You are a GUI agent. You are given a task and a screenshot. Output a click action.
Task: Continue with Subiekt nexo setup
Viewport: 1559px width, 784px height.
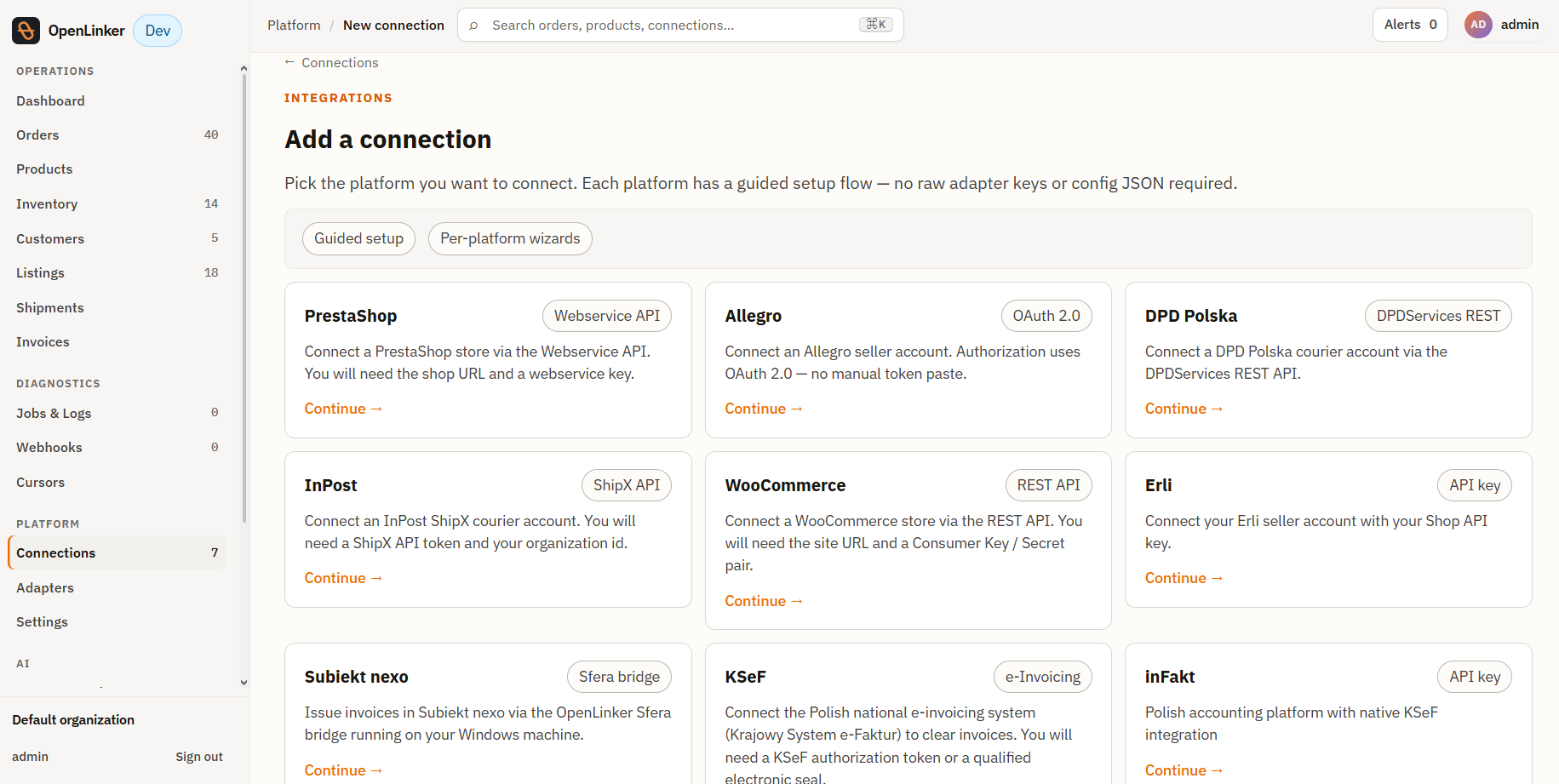(344, 770)
